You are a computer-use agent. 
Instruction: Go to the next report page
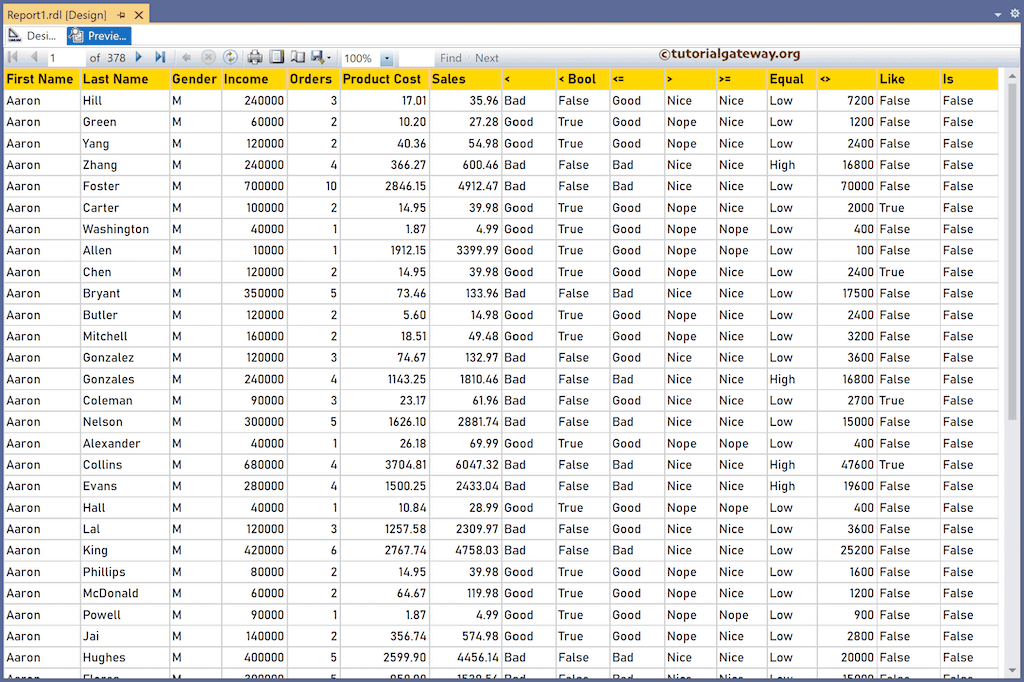coord(140,57)
